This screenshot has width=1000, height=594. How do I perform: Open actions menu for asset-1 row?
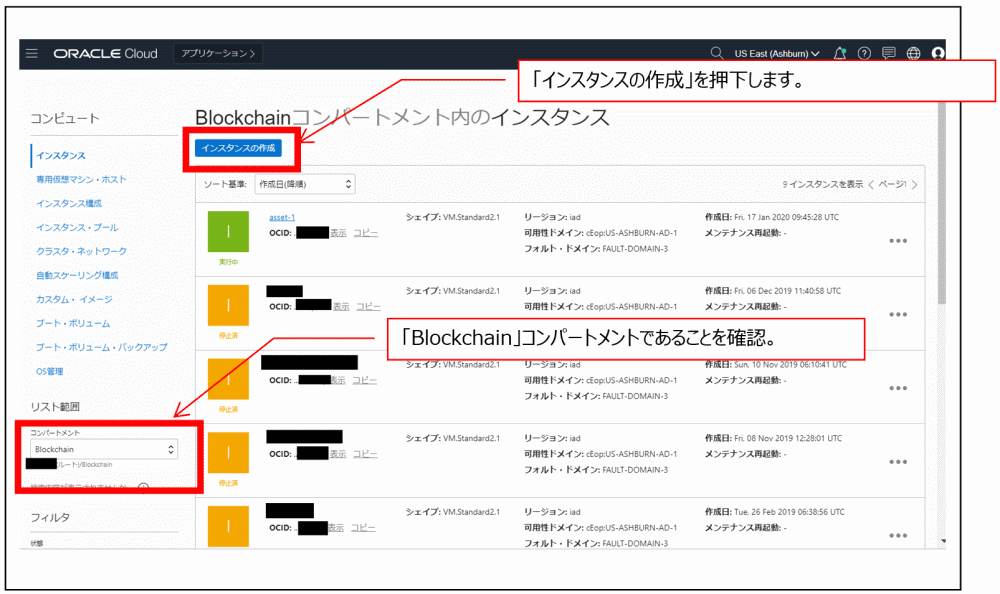pyautogui.click(x=898, y=241)
